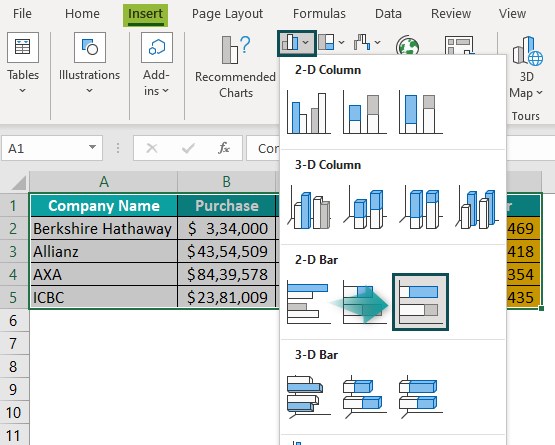Insert a 2-D 100% Stacked Bar chart
This screenshot has height=445, width=555.
(420, 302)
